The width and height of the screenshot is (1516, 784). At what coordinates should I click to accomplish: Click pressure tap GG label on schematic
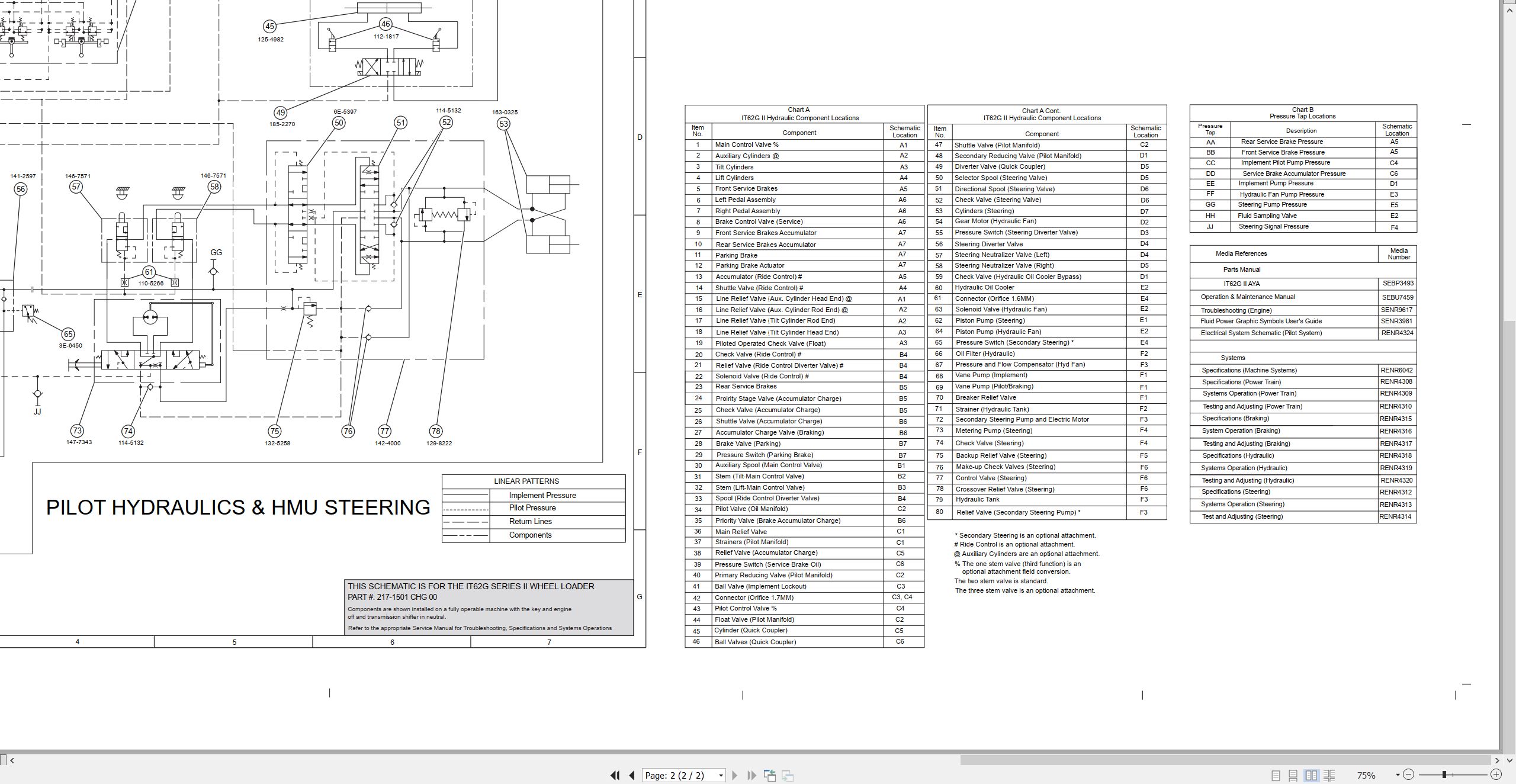pyautogui.click(x=216, y=252)
